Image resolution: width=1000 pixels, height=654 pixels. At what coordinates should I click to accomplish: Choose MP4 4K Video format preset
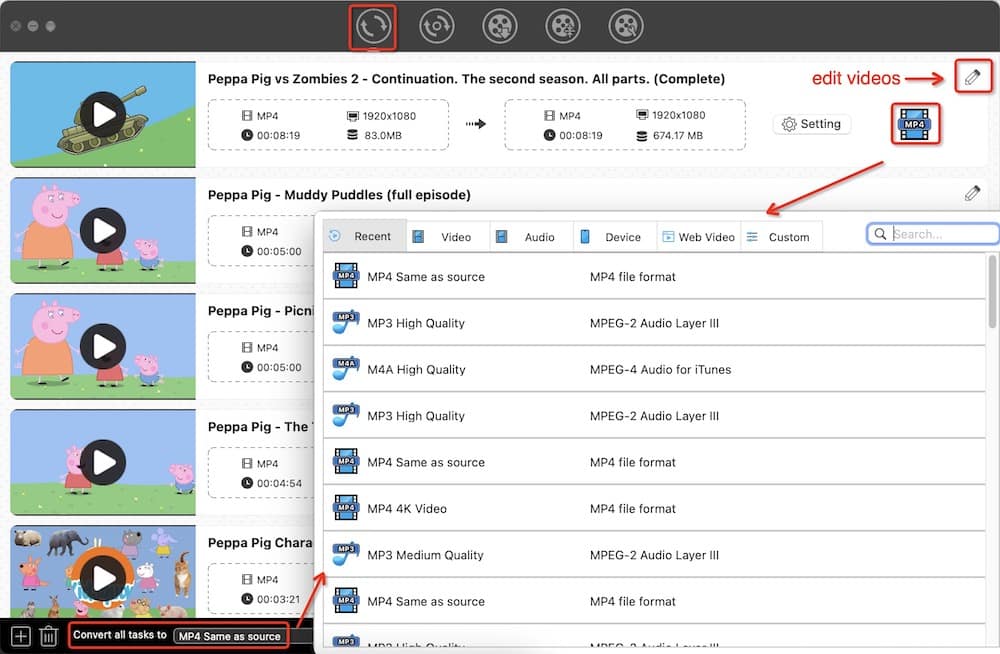407,509
